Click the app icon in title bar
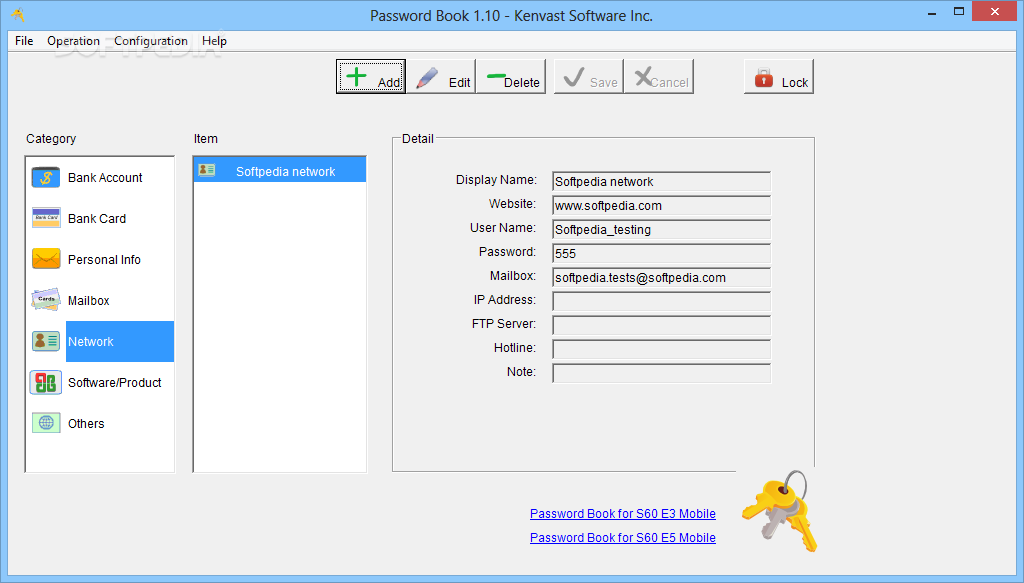Image resolution: width=1024 pixels, height=583 pixels. tap(18, 14)
